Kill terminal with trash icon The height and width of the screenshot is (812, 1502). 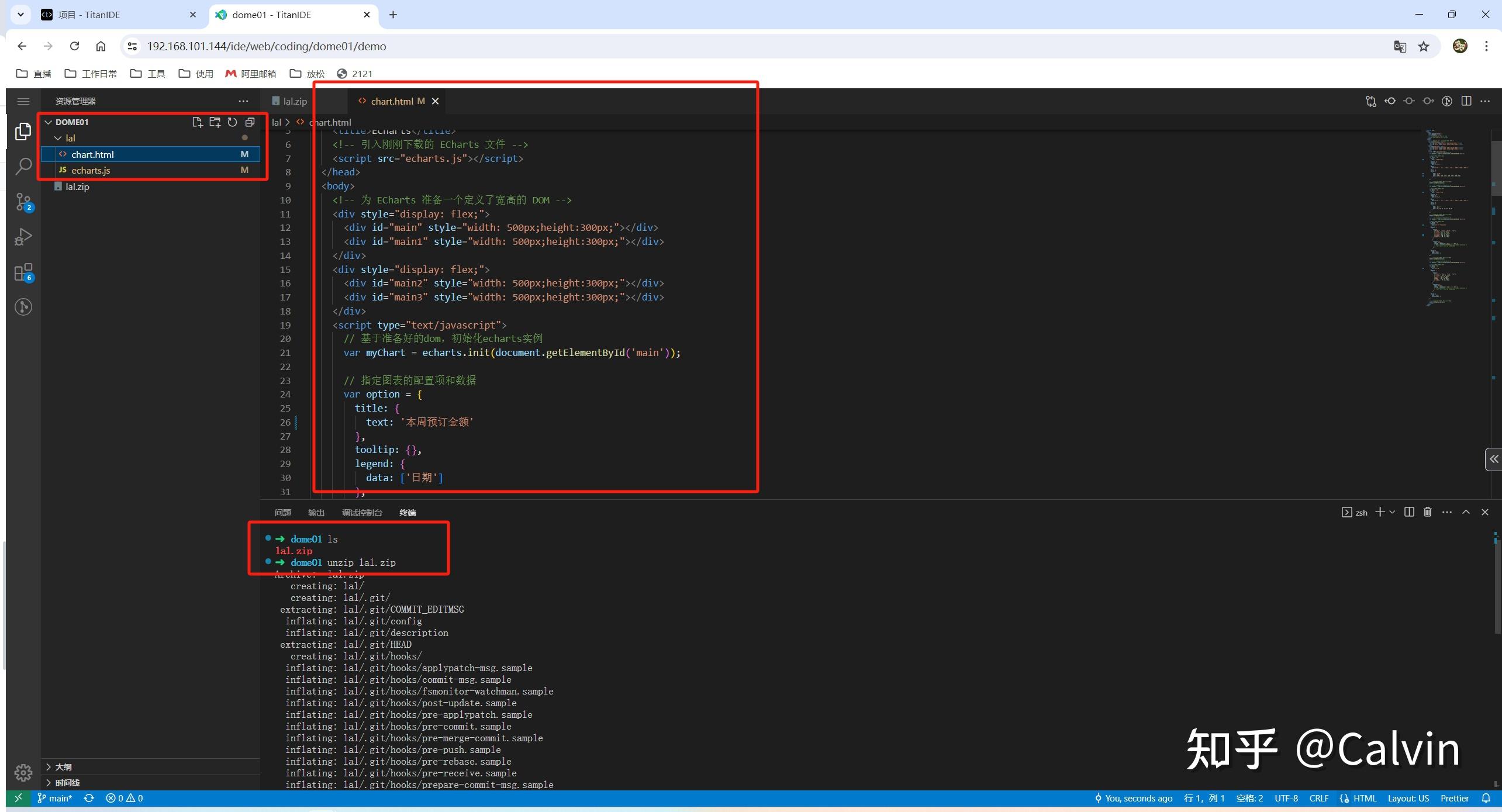click(1427, 512)
